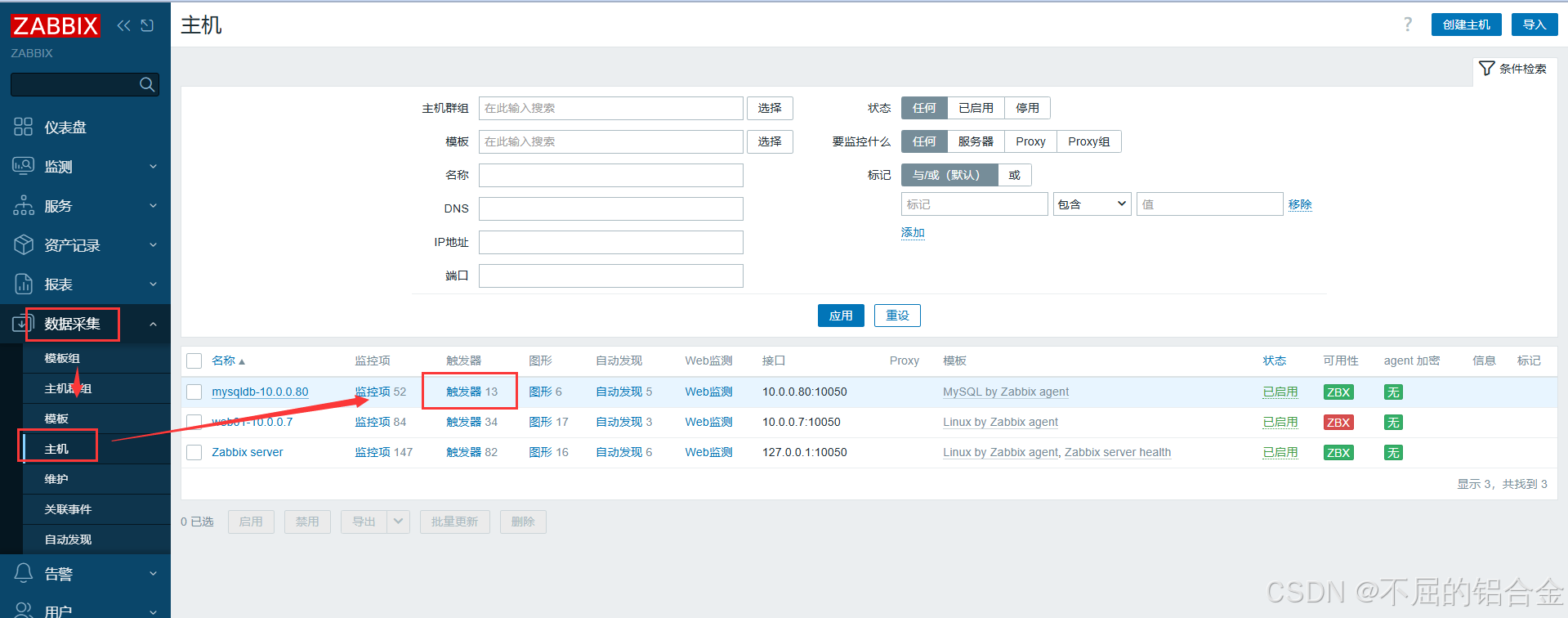Click the 应用 filter button
Screen dimensions: 1568x618
[841, 316]
